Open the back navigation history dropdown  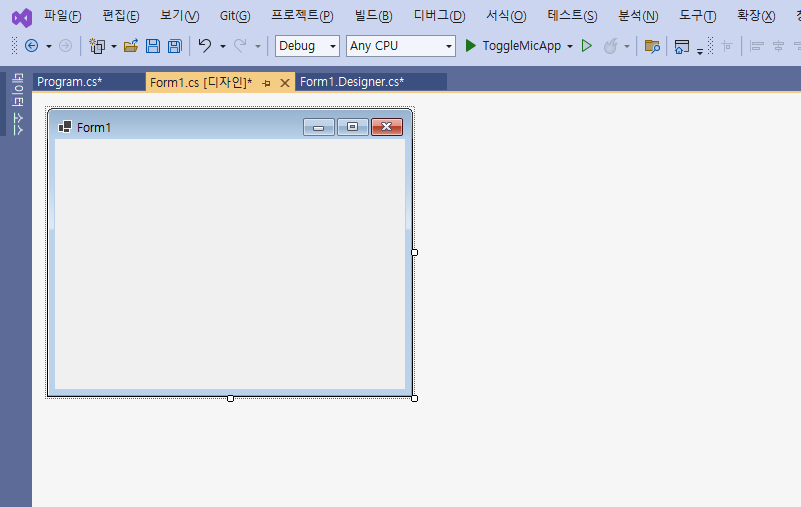(x=49, y=47)
